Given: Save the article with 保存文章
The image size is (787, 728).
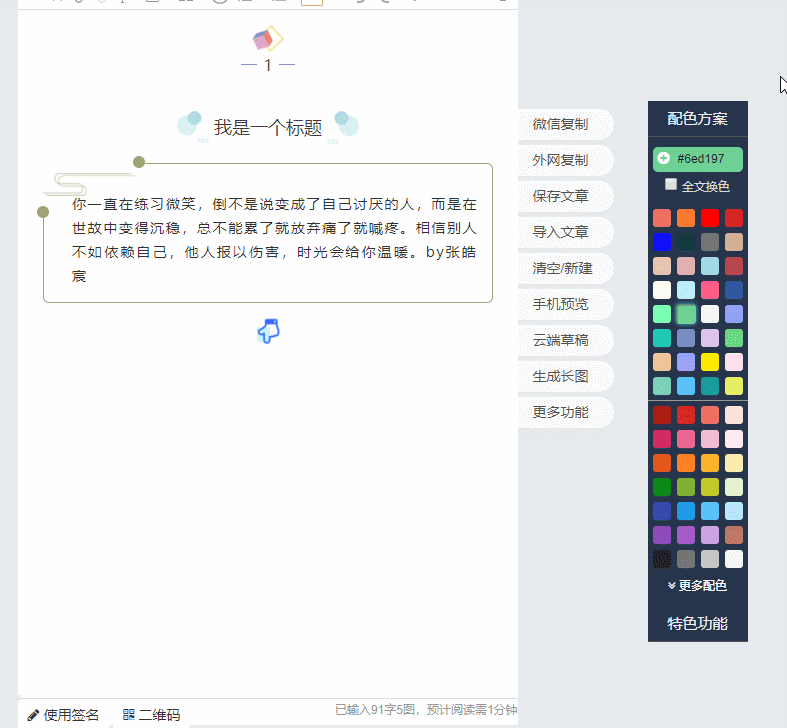Looking at the screenshot, I should click(x=561, y=196).
